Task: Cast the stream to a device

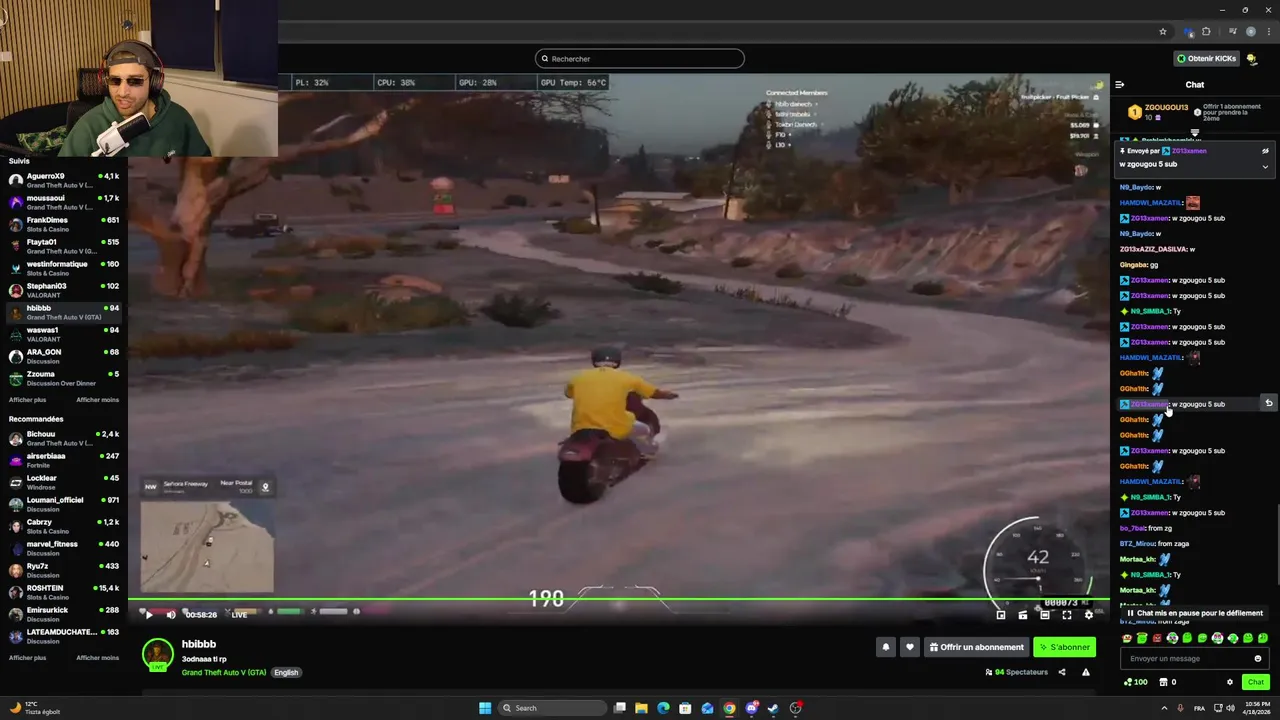Action: point(1023,615)
